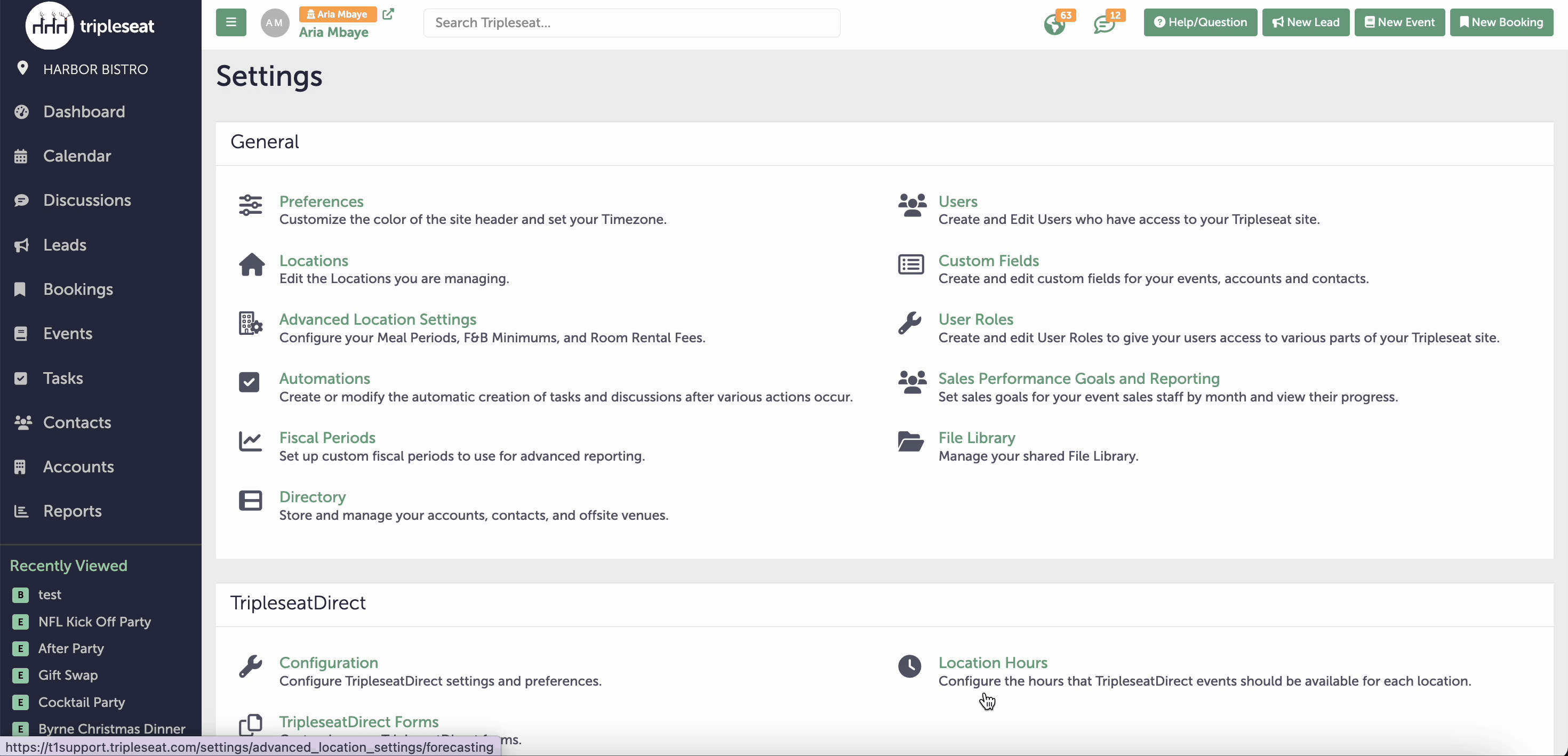Open recently viewed 'NFL Kick Off Party'
The width and height of the screenshot is (1568, 756).
pos(94,622)
